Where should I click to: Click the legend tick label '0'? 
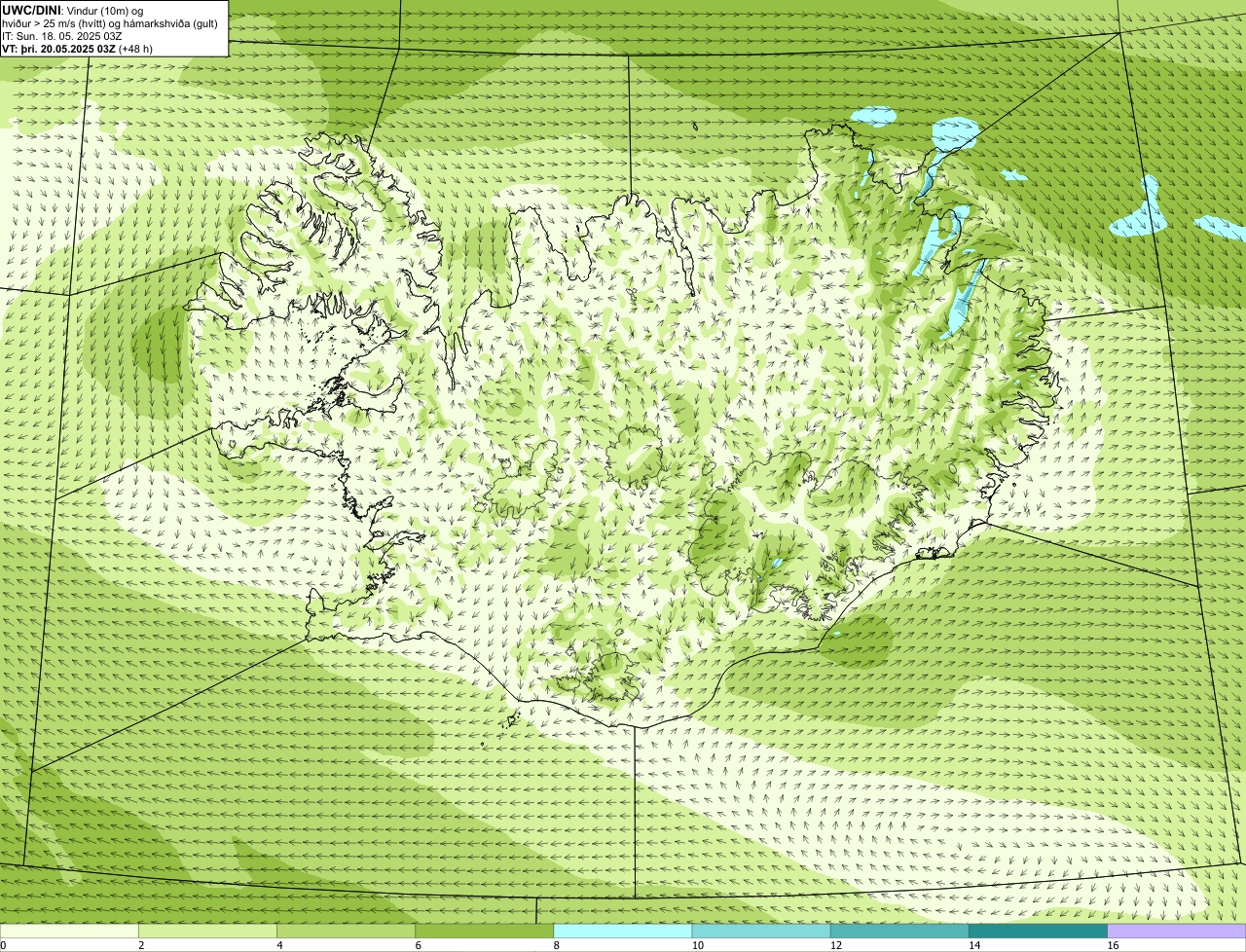tap(3, 945)
